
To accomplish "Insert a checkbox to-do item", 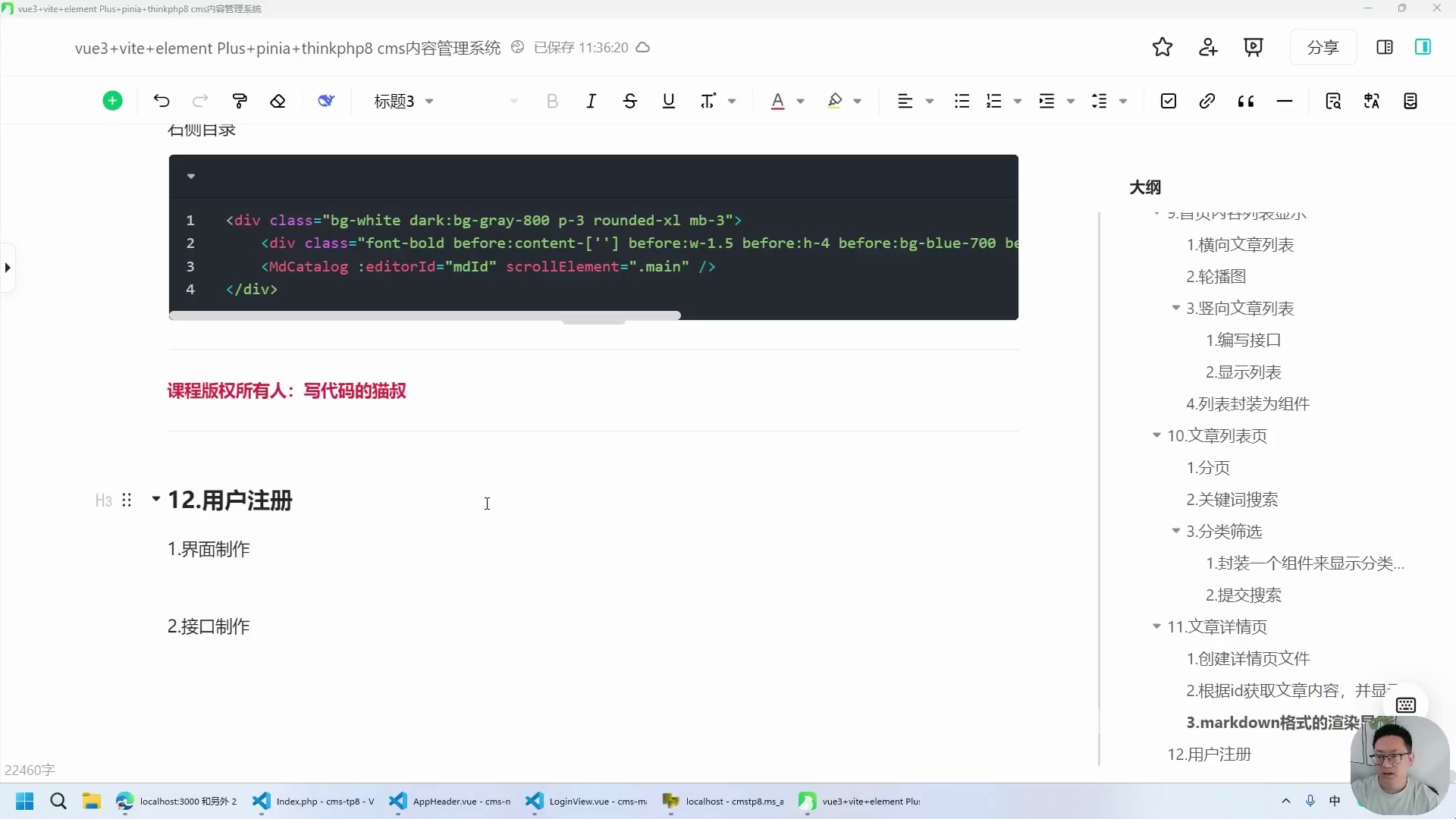I will tap(1169, 101).
